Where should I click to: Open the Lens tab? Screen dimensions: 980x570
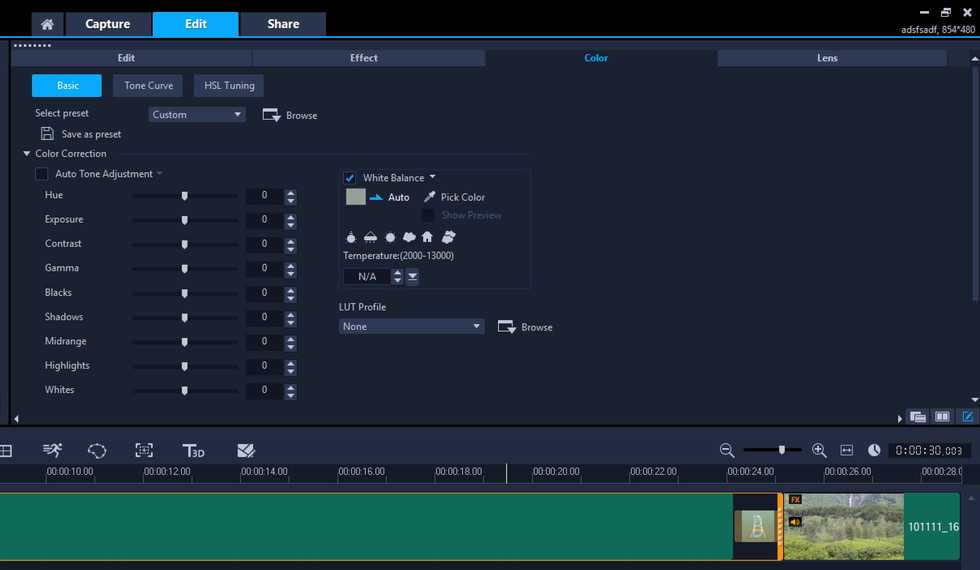click(x=827, y=58)
